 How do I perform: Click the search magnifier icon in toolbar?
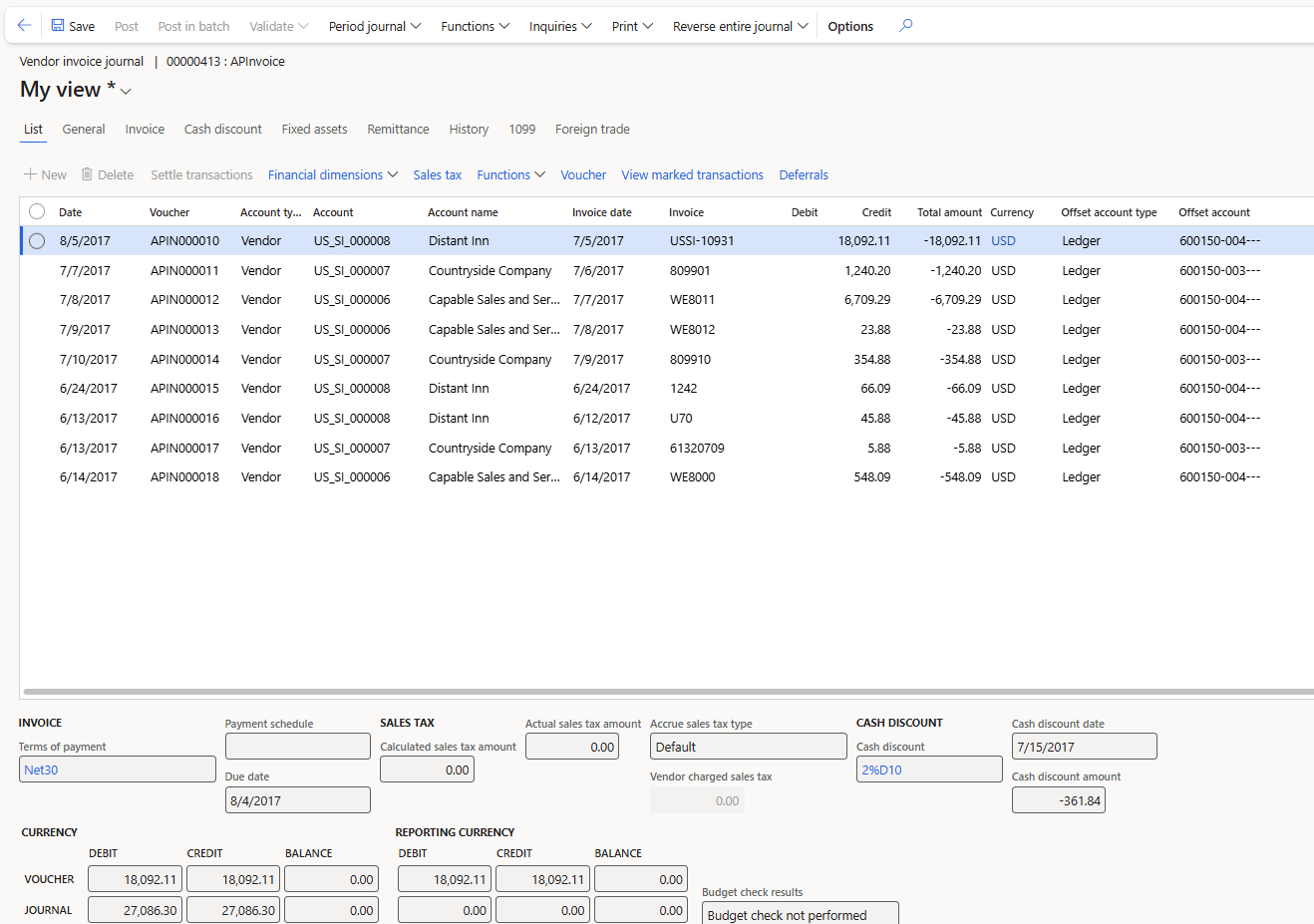(x=905, y=26)
